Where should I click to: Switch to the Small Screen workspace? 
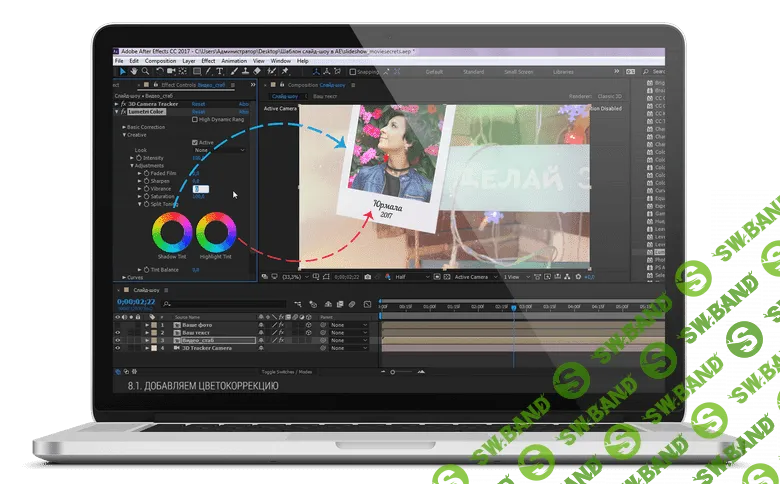(x=518, y=72)
